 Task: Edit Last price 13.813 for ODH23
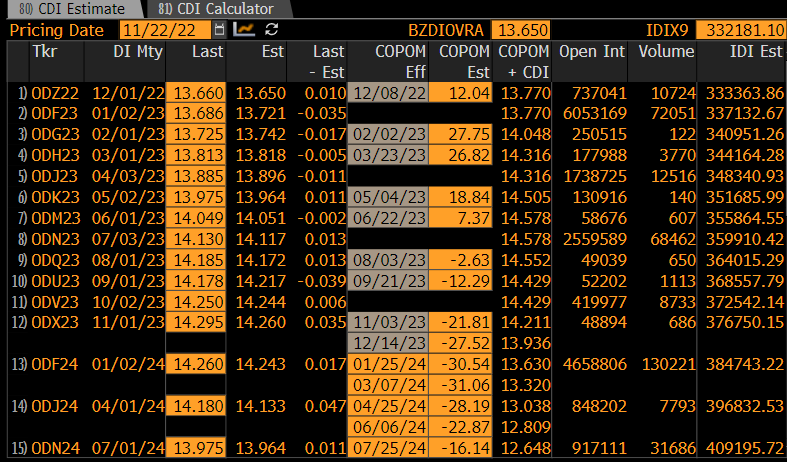pyautogui.click(x=196, y=155)
